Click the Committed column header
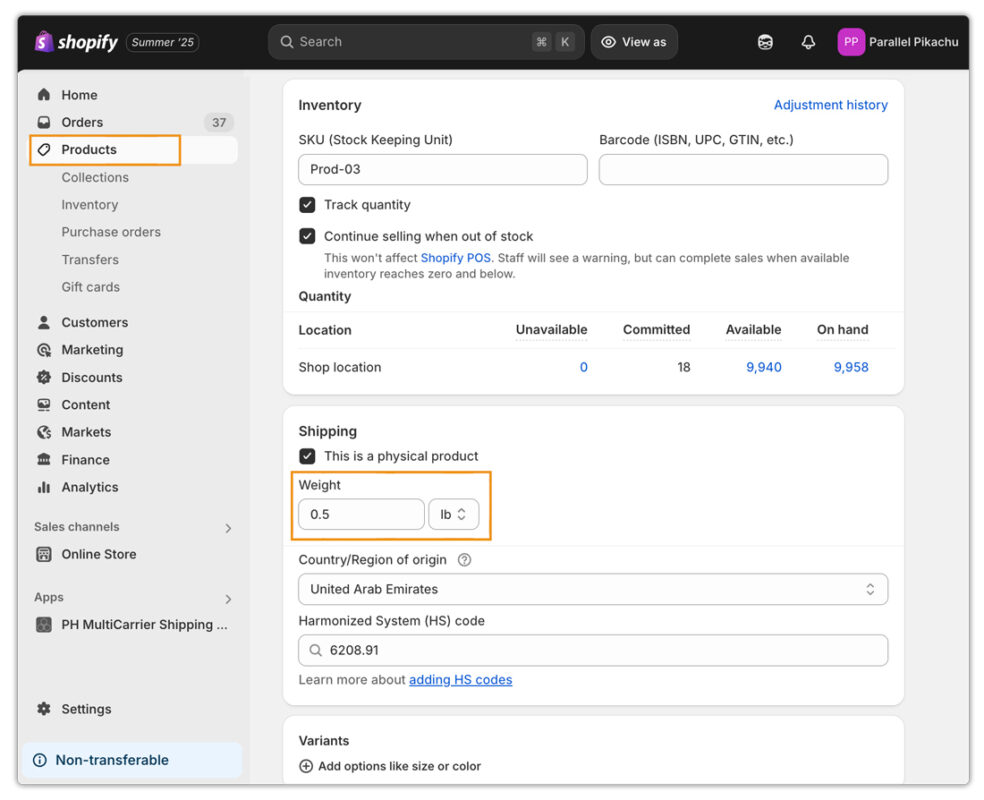Viewport: 984px width, 800px height. (x=656, y=329)
